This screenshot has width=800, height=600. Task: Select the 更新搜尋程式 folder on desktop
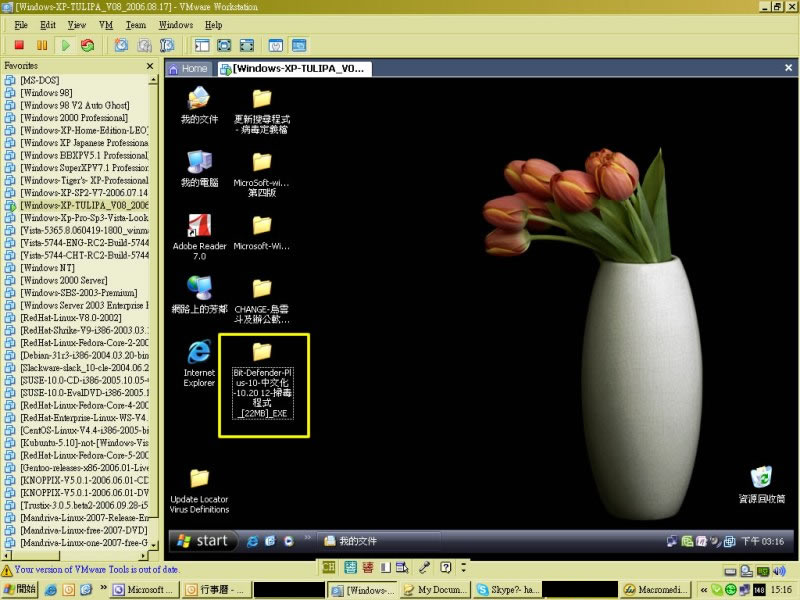tap(262, 111)
